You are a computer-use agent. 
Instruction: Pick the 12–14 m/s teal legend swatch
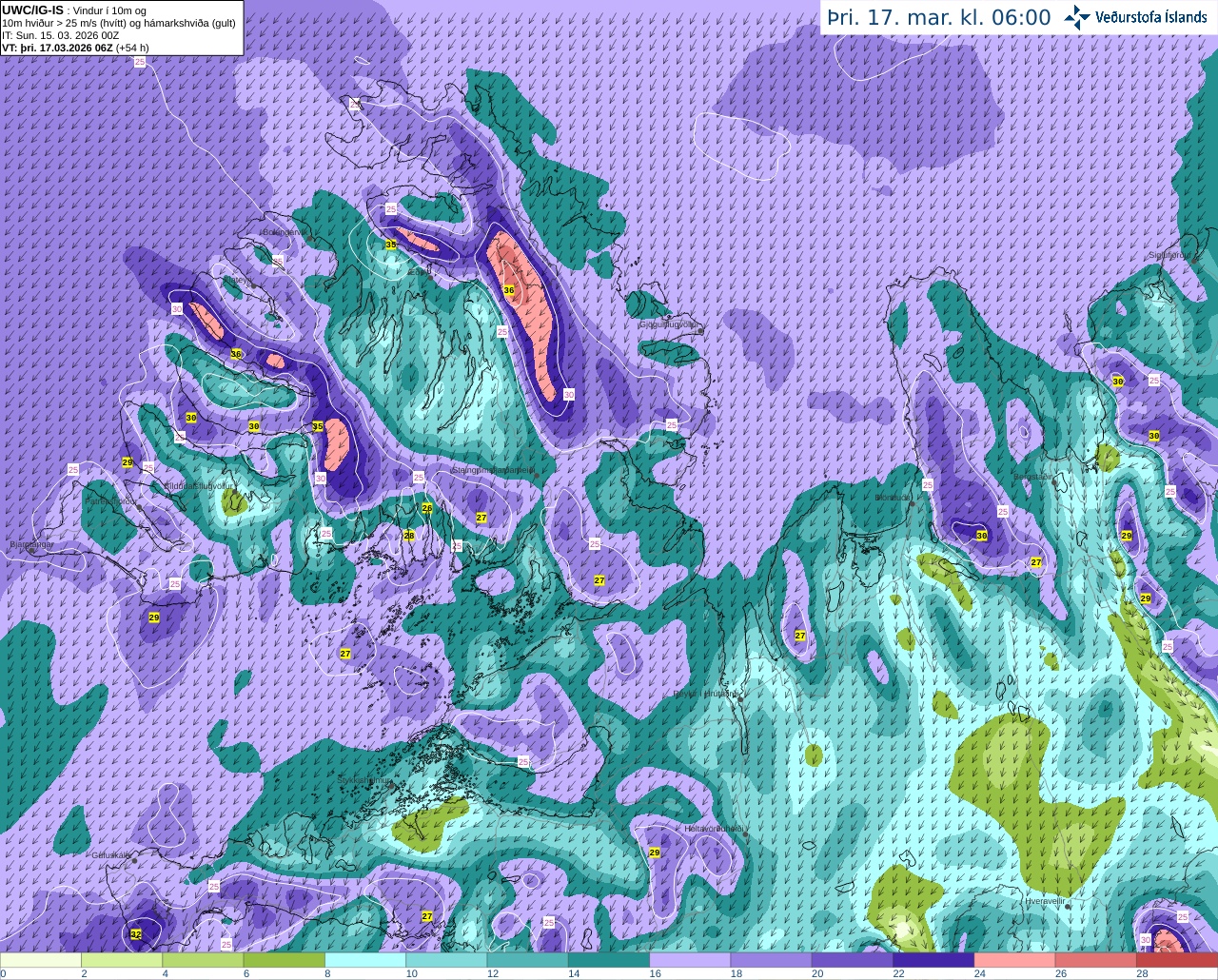point(527,960)
